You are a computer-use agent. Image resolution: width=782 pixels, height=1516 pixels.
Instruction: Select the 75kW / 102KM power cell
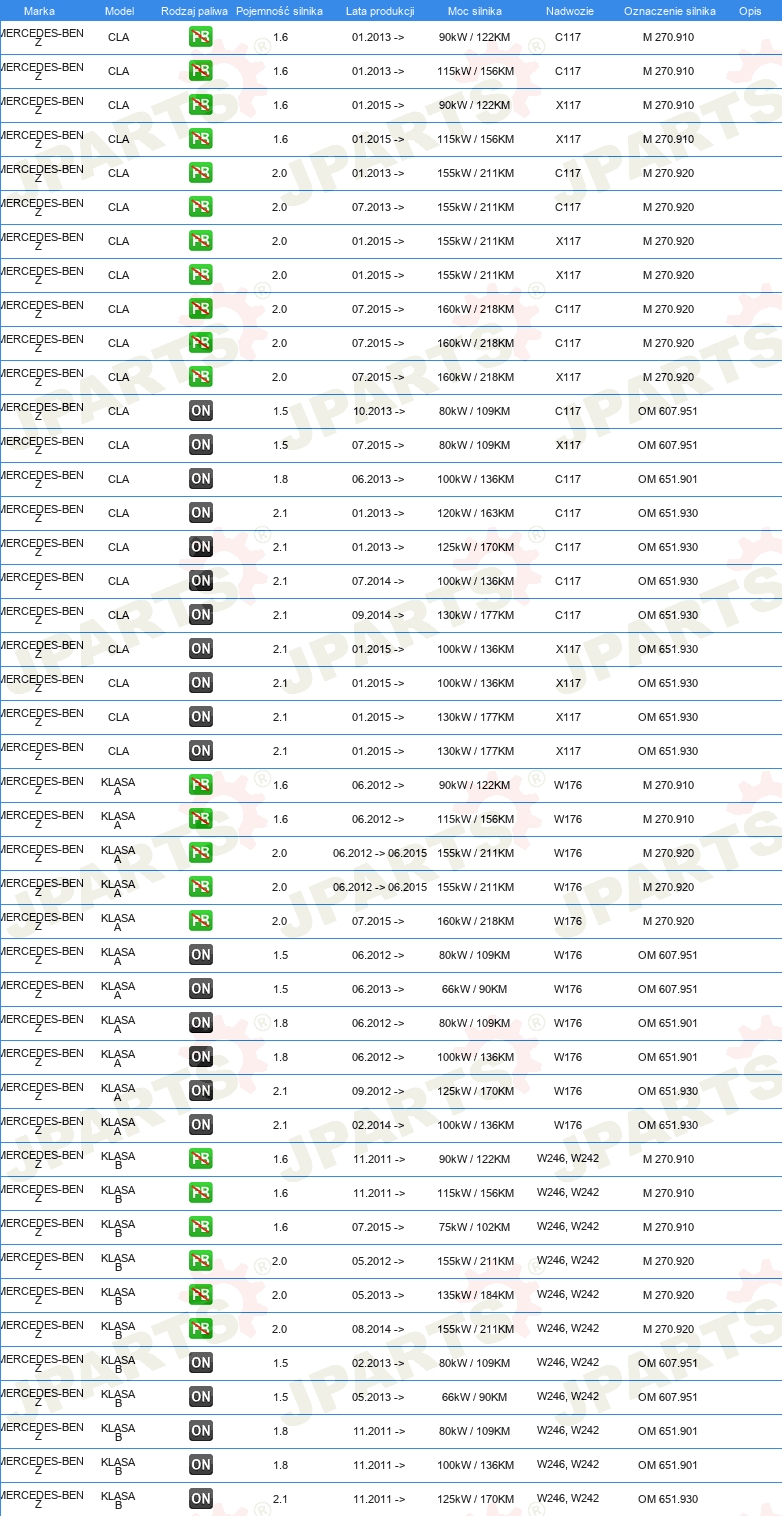pyautogui.click(x=476, y=1227)
